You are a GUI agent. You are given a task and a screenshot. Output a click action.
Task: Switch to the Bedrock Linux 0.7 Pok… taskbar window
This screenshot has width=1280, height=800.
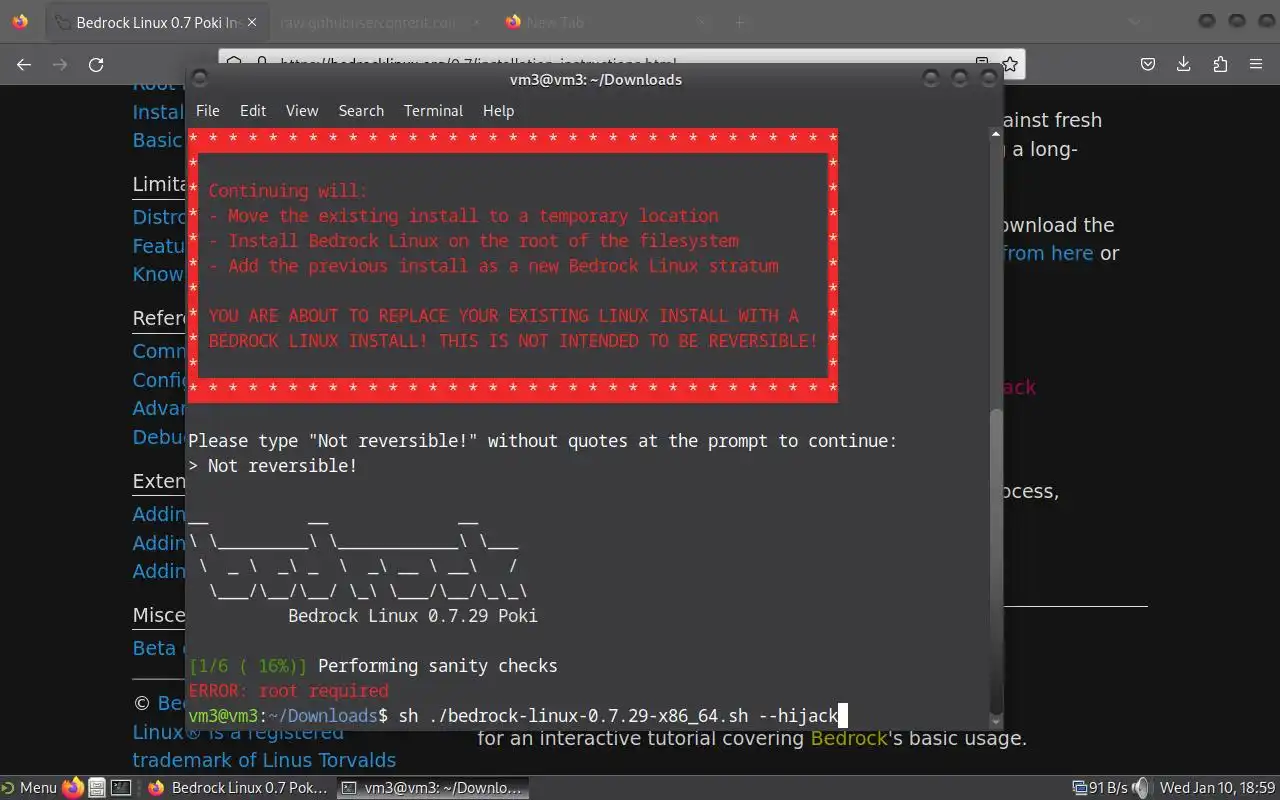coord(237,788)
